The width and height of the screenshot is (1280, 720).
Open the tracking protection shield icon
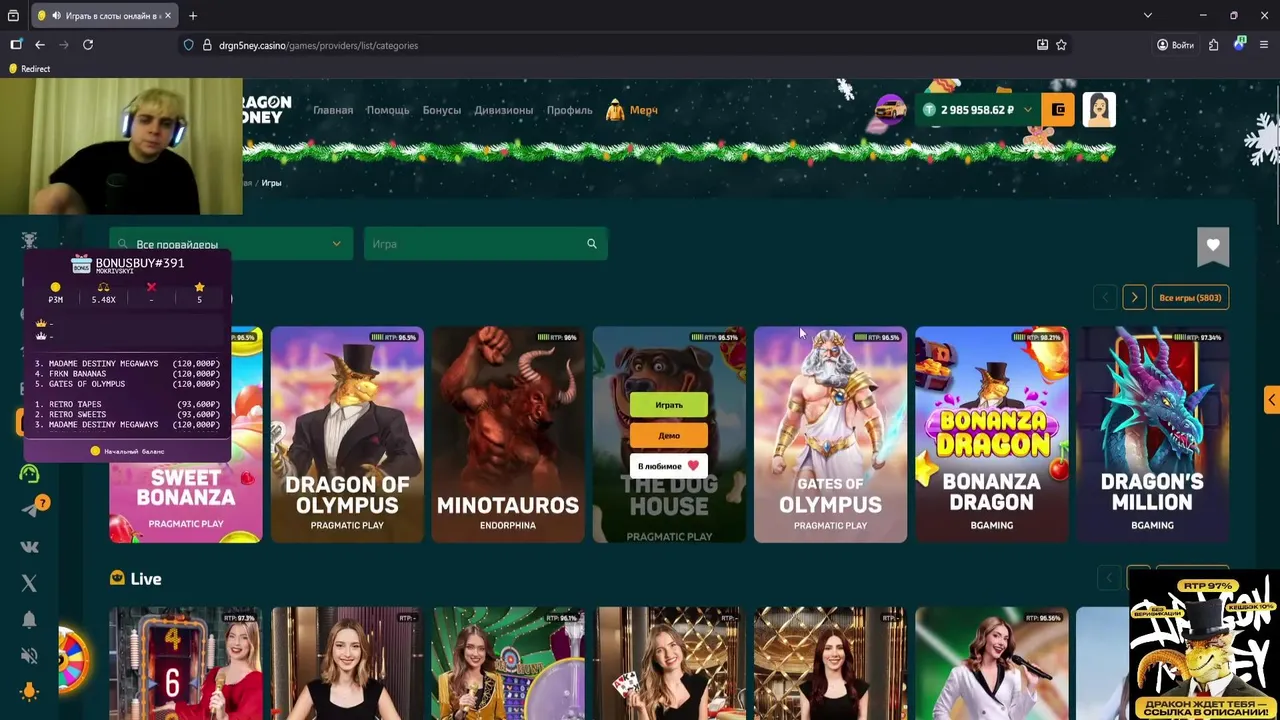point(188,45)
